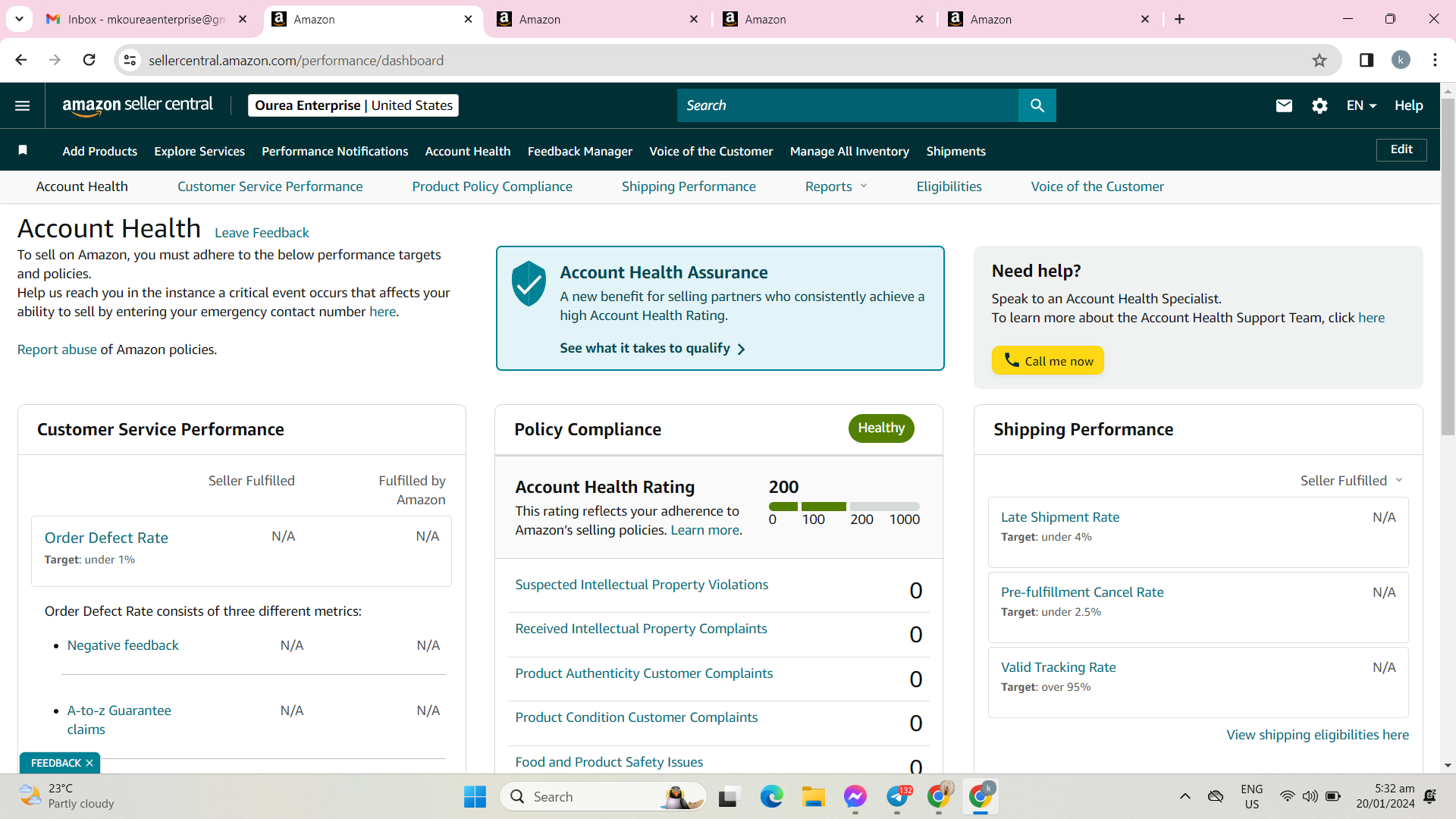Click See what it takes to qualify
The width and height of the screenshot is (1456, 819).
pos(652,348)
